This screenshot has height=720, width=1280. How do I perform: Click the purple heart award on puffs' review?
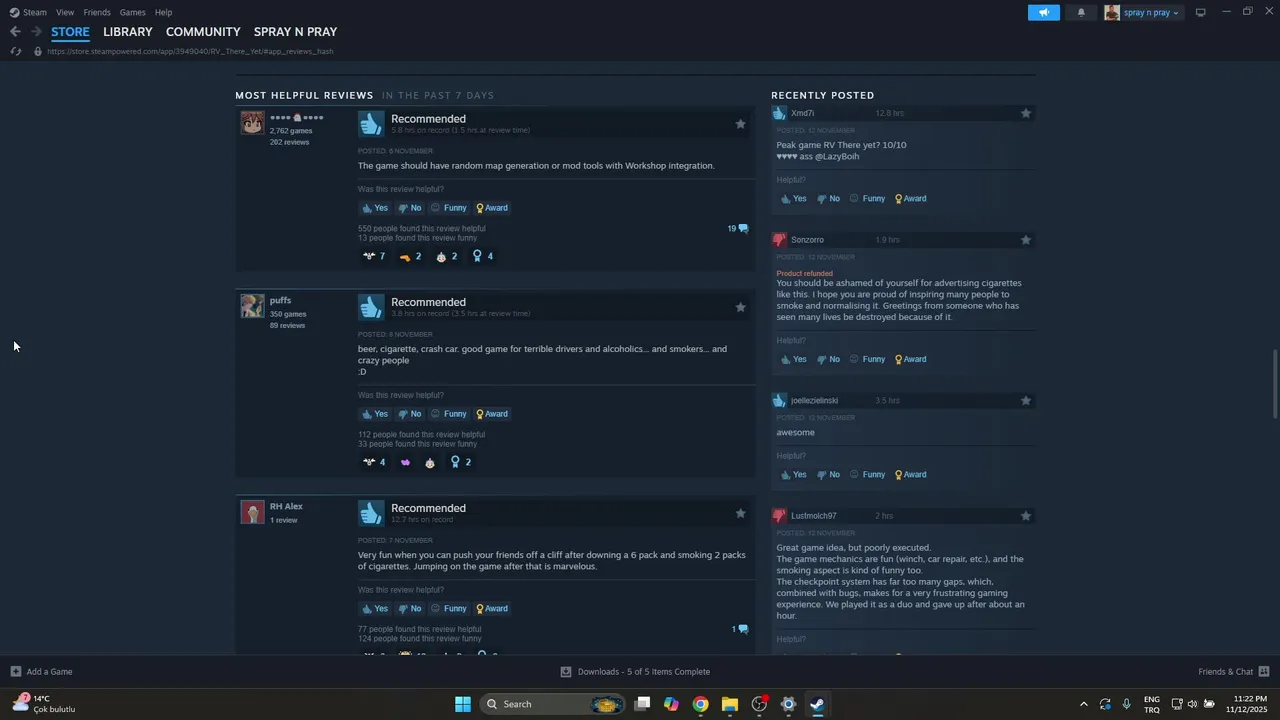[x=405, y=462]
